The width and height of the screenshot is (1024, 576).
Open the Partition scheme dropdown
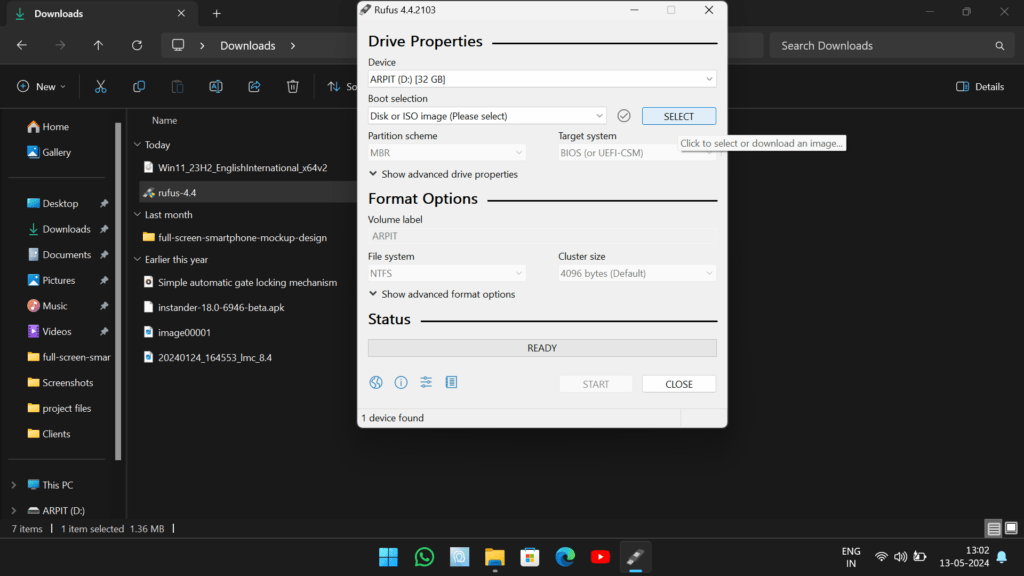(x=447, y=153)
